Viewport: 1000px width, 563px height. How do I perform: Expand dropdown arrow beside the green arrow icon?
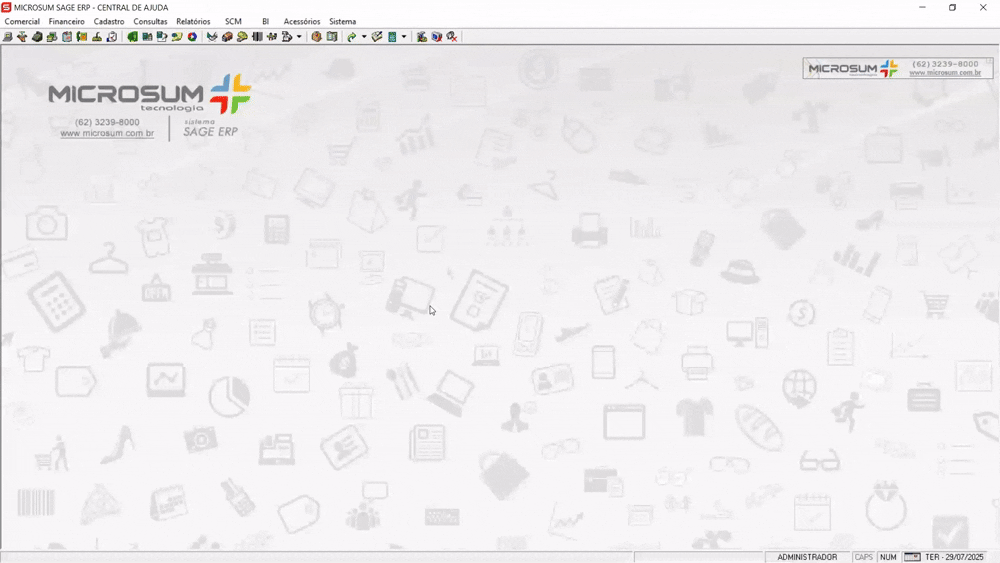click(364, 37)
